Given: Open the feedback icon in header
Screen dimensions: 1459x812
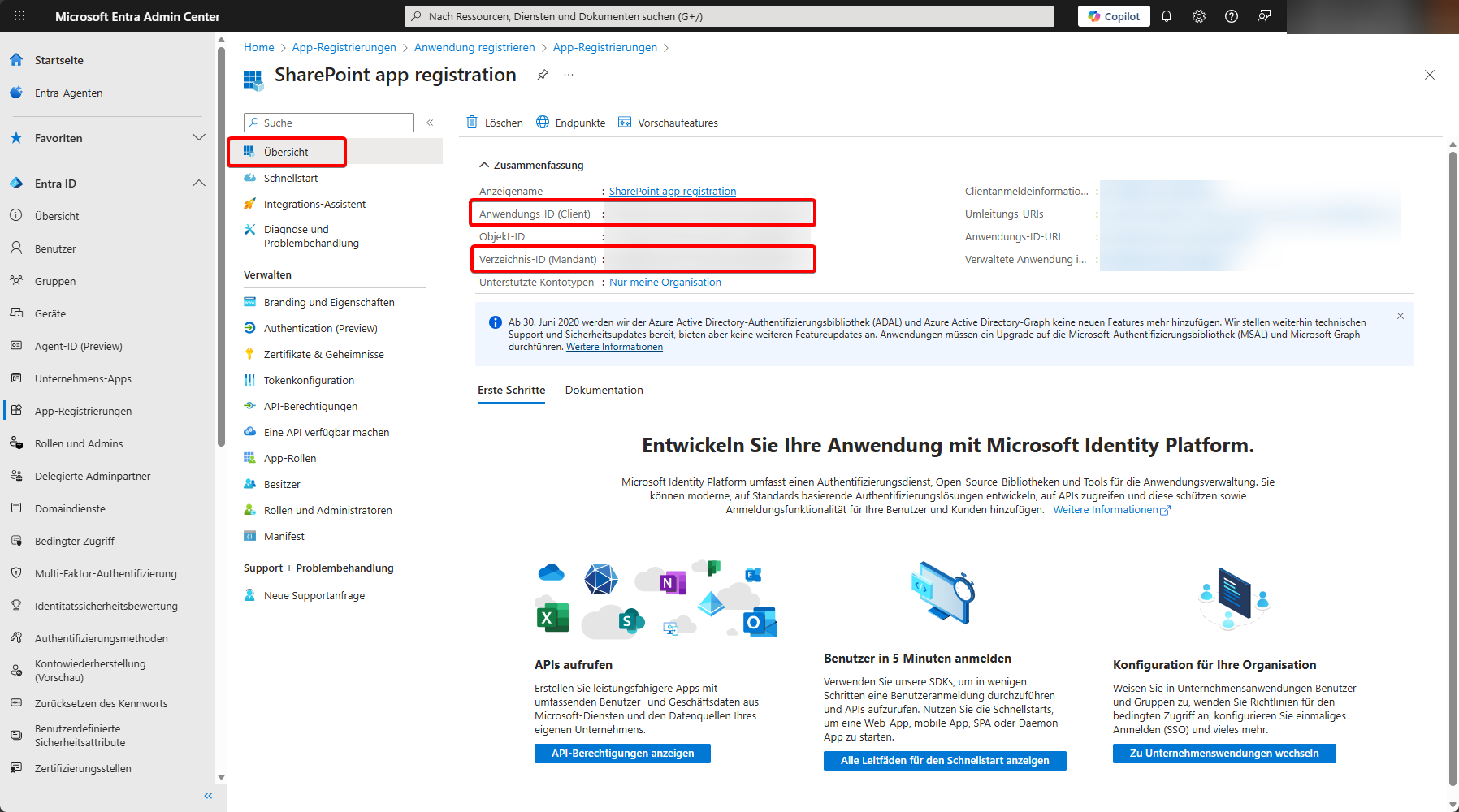Looking at the screenshot, I should coord(1264,16).
